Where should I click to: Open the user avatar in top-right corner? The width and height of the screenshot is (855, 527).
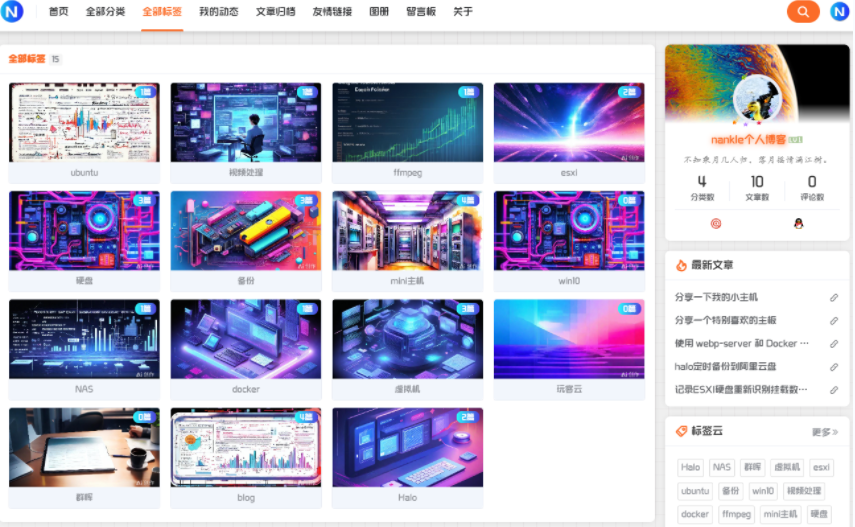839,12
